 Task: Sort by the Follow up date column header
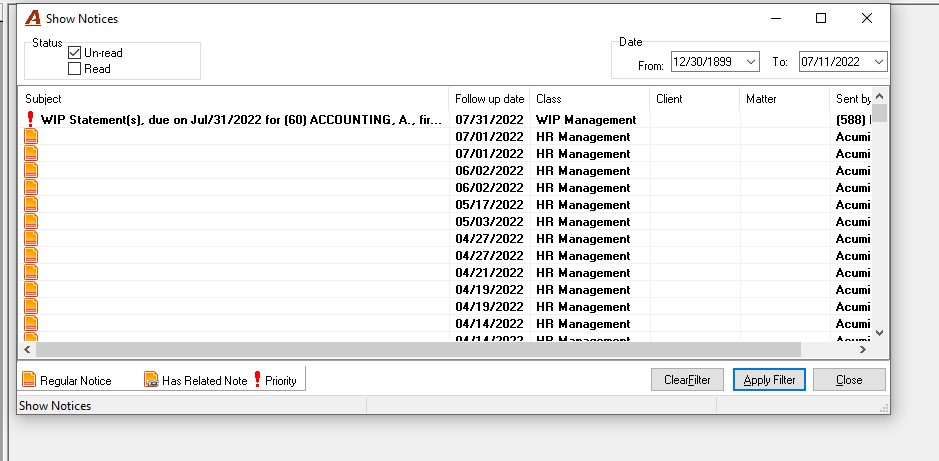[489, 99]
